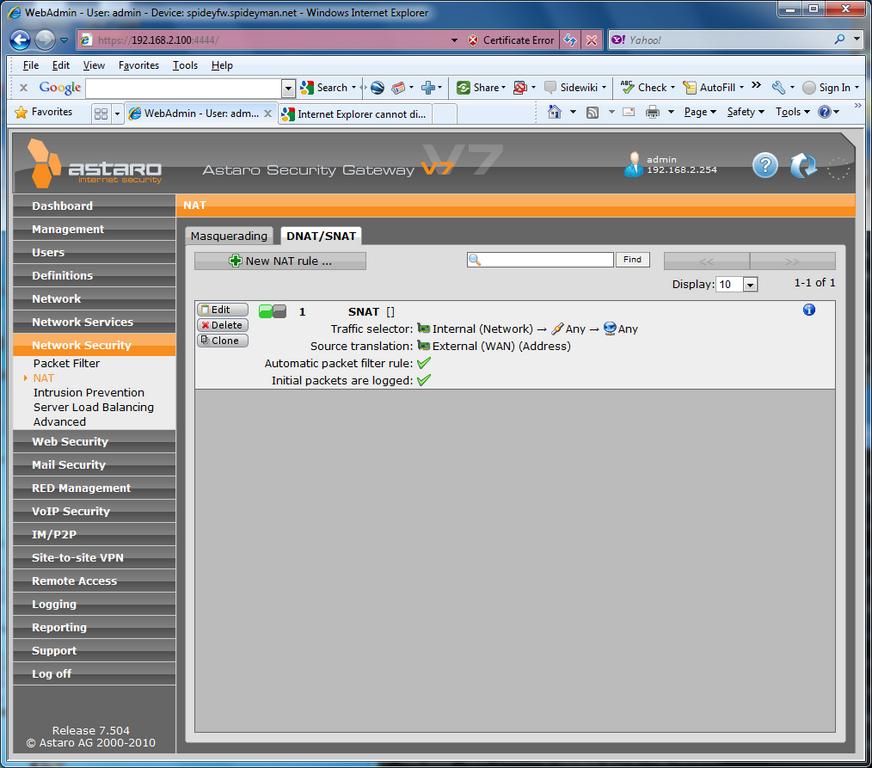
Task: Click the New NAT rule button
Action: pyautogui.click(x=280, y=261)
